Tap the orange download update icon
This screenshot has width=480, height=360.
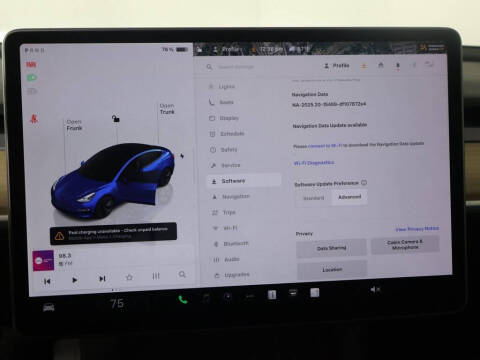pyautogui.click(x=364, y=66)
